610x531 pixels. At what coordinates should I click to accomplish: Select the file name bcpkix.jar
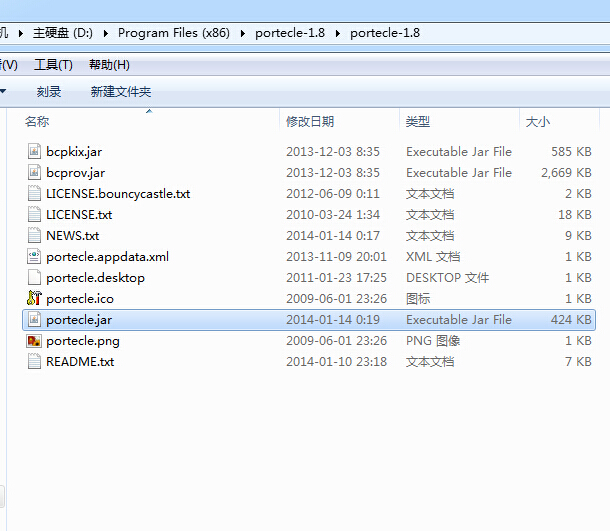(74, 152)
